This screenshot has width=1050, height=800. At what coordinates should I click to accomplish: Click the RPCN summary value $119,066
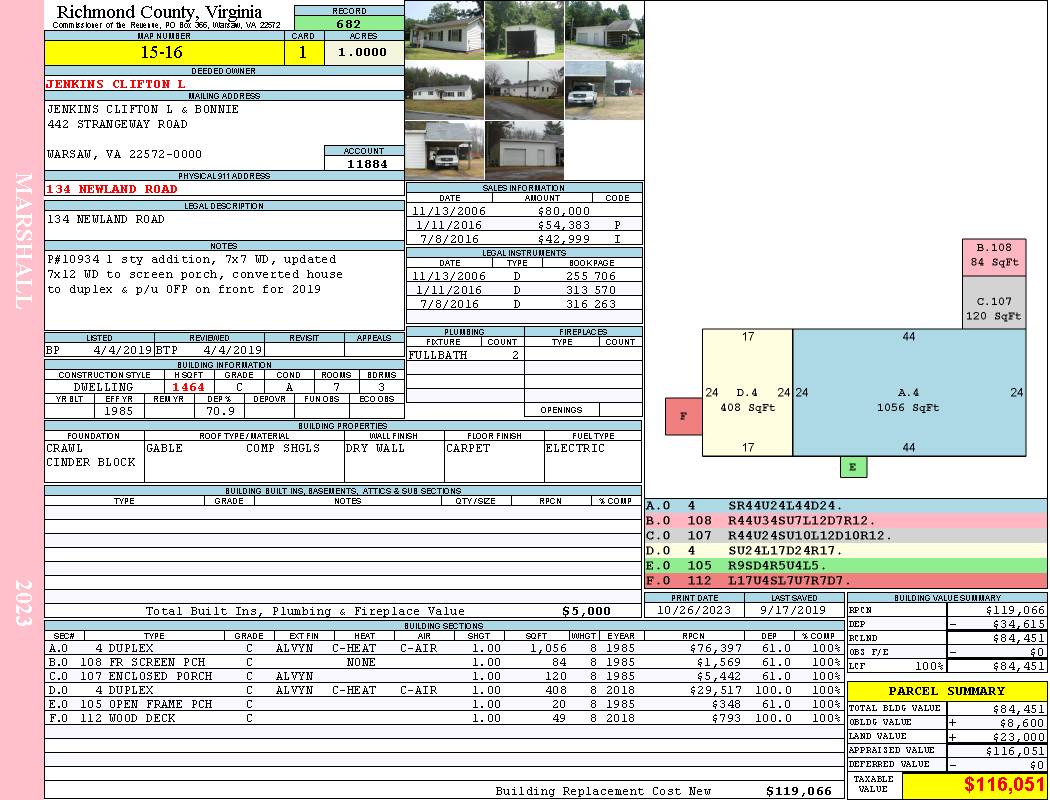tap(1015, 610)
